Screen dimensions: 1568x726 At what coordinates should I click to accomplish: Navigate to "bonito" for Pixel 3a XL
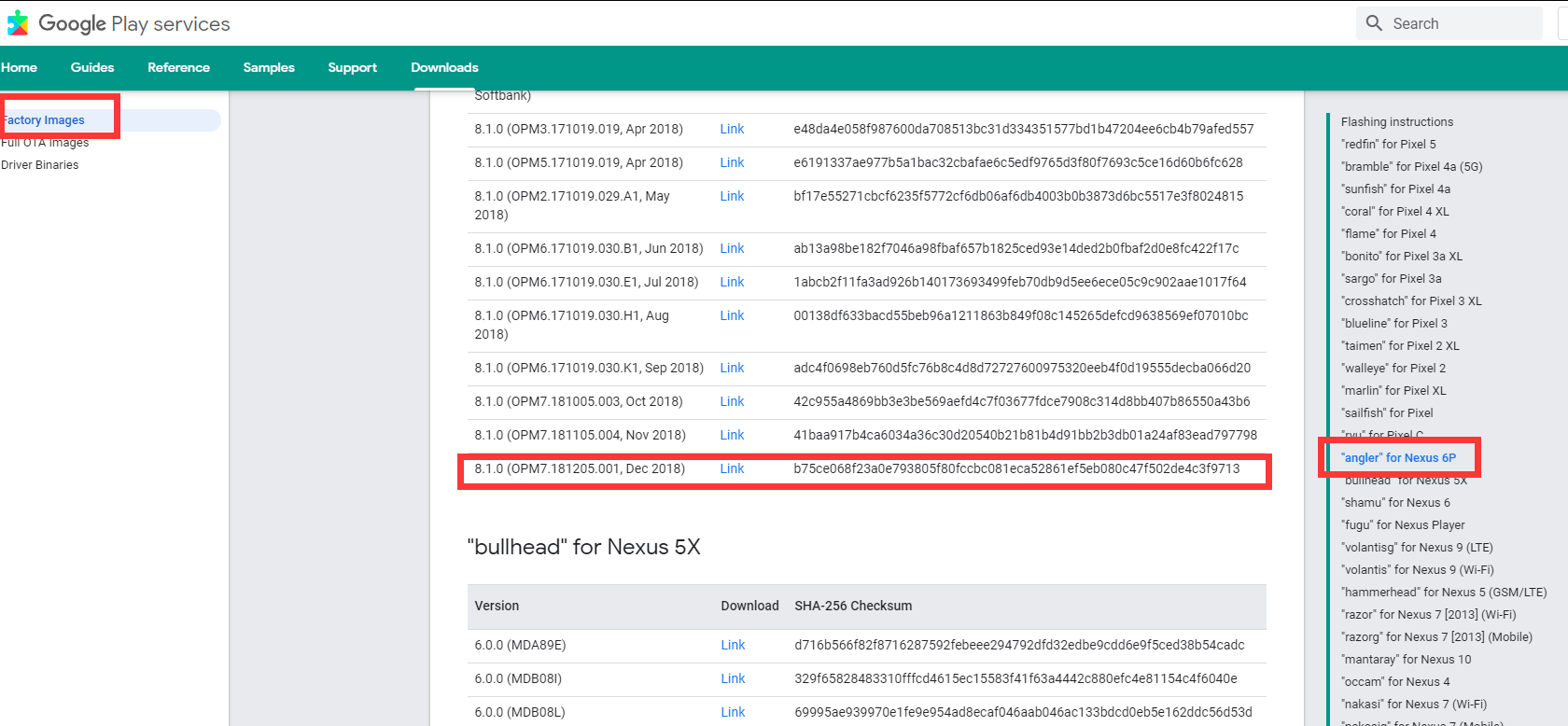pos(1402,257)
